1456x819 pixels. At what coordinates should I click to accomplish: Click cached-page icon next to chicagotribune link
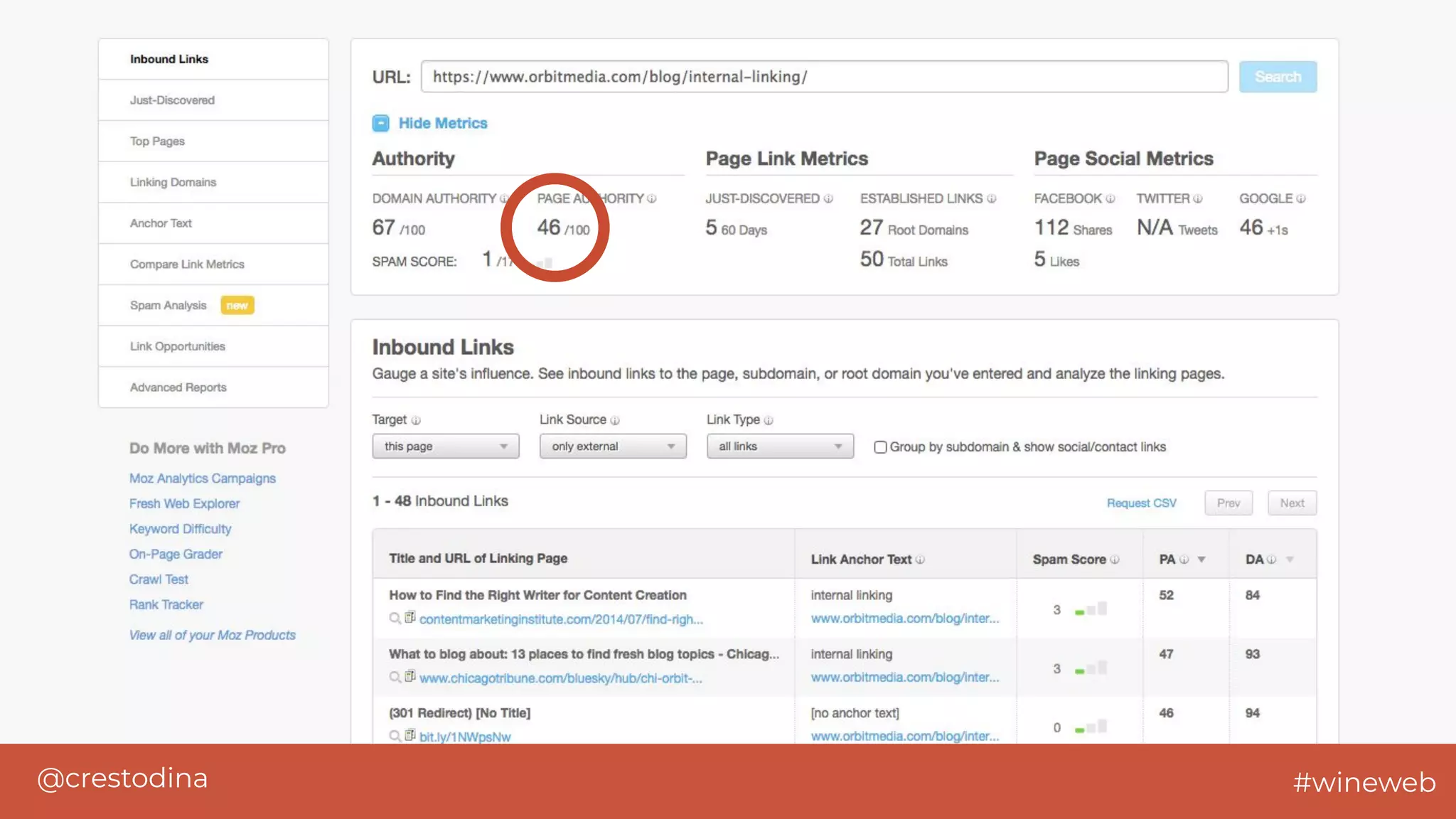pos(410,677)
